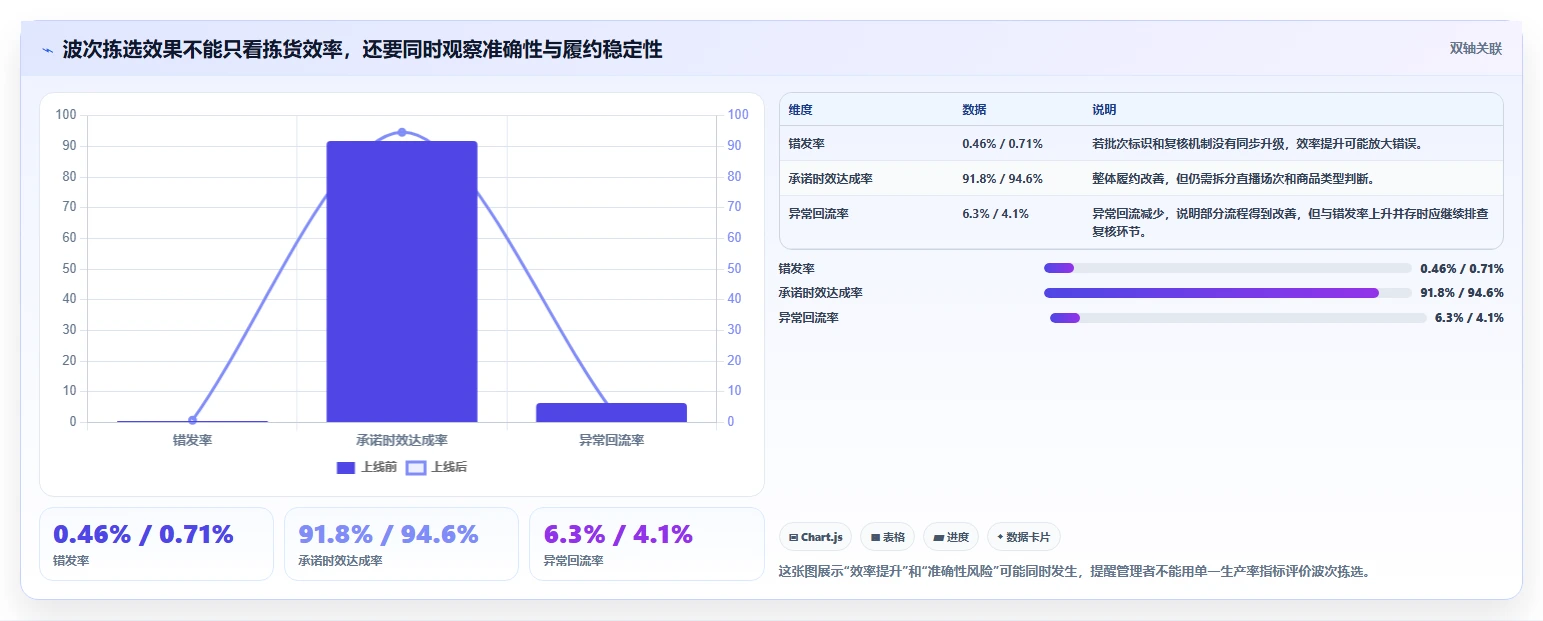The height and width of the screenshot is (621, 1543).
Task: Toggle the 上线前 legend item
Action: (x=367, y=467)
